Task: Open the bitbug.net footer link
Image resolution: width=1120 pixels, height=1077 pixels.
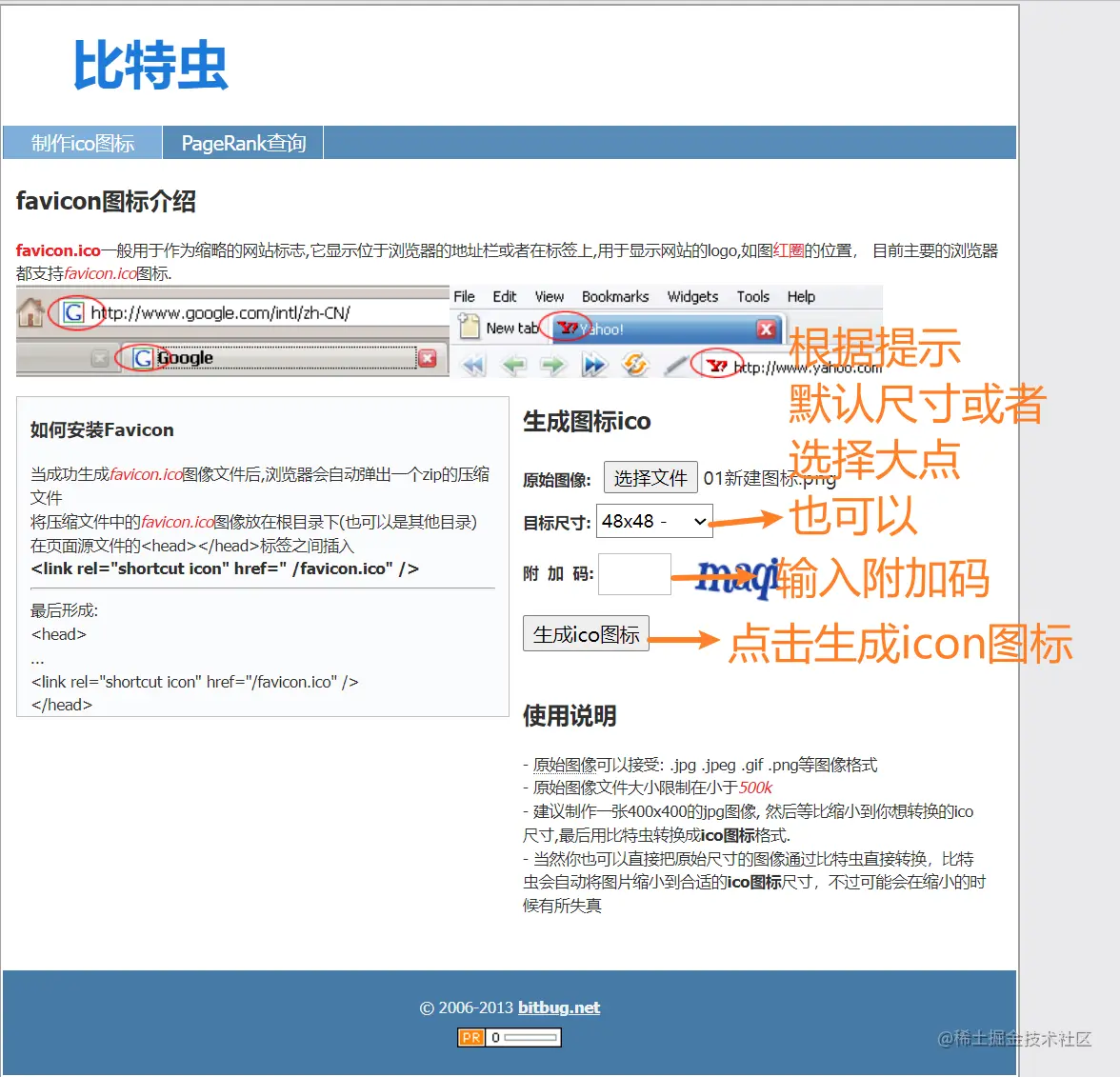Action: click(558, 1007)
